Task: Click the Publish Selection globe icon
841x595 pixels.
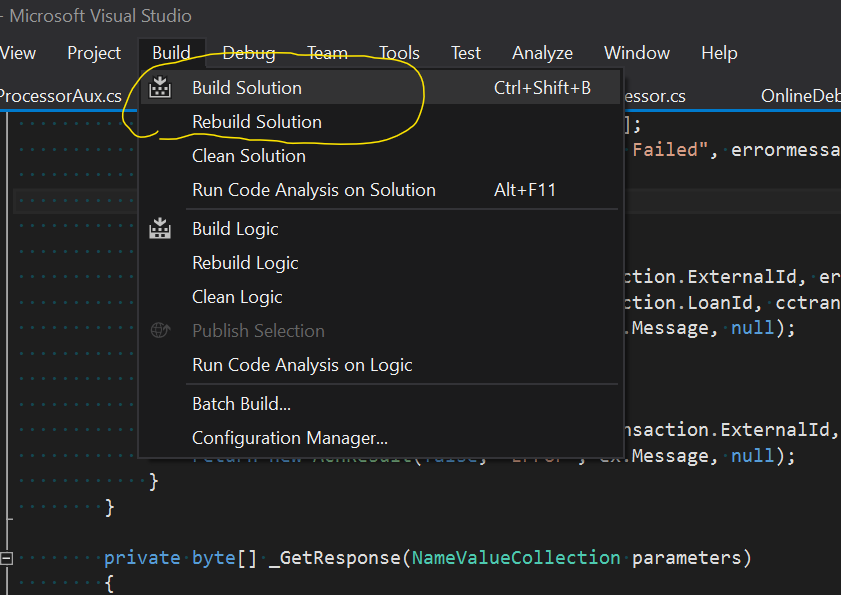Action: pos(160,331)
